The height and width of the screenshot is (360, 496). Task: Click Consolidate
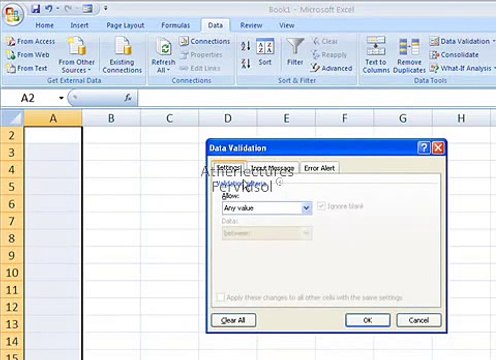click(x=454, y=55)
